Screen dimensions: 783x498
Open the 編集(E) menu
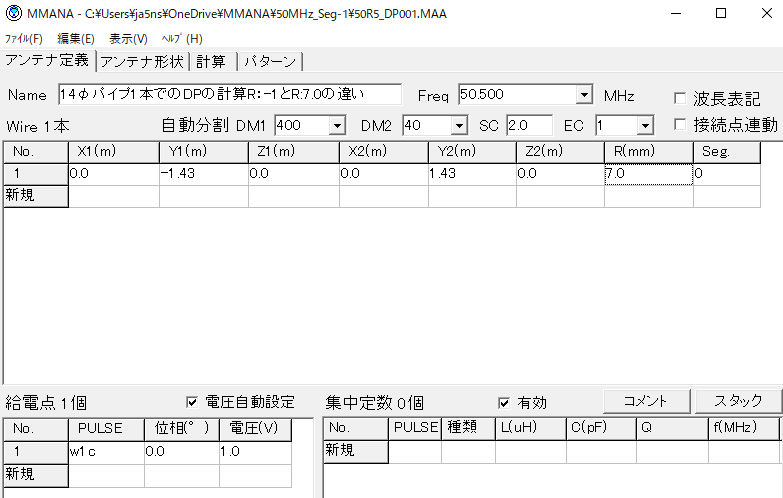tap(76, 38)
